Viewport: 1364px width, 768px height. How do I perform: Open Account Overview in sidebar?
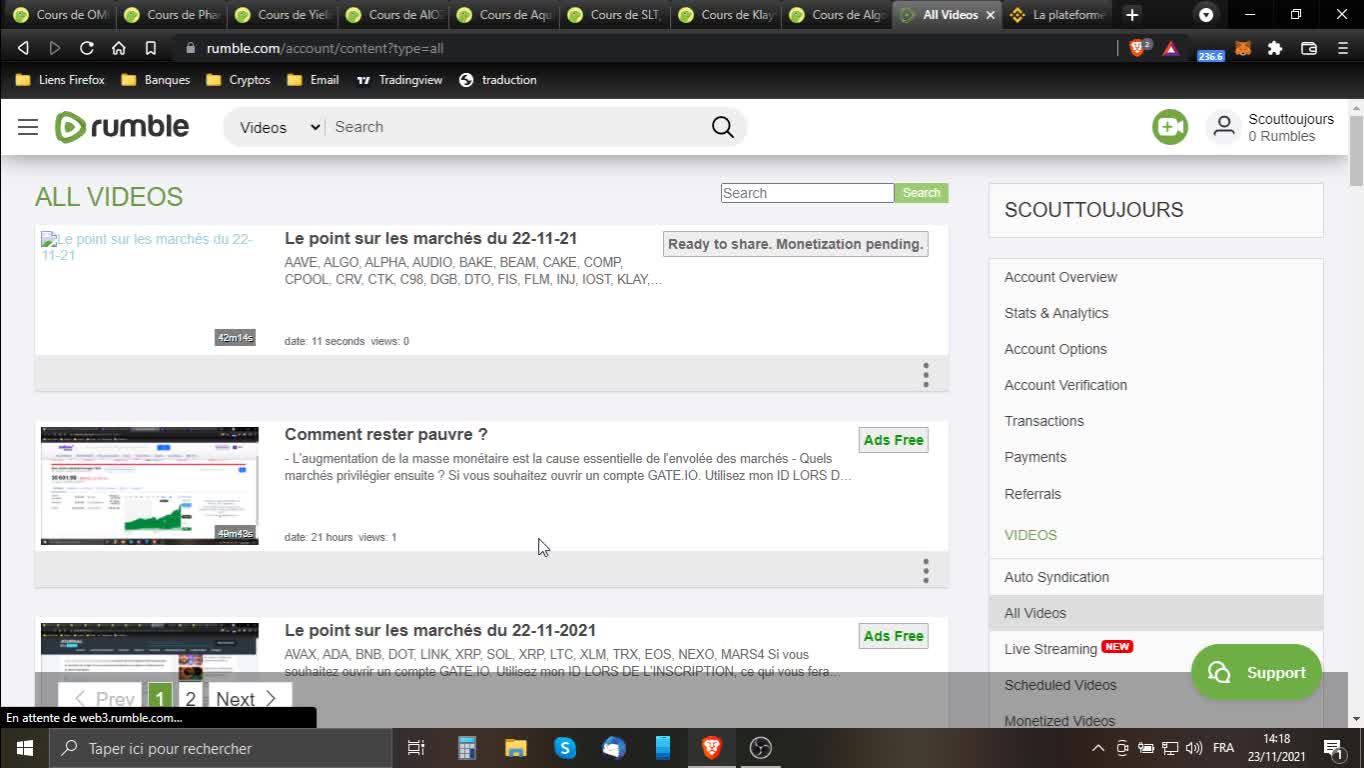(x=1060, y=277)
